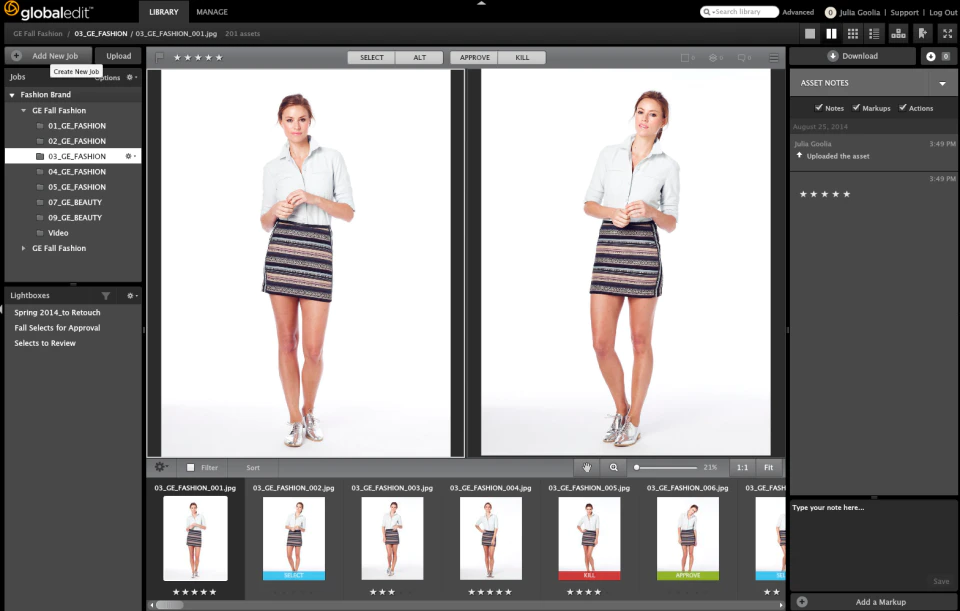Screen dimensions: 960x611
Task: Open the Lightboxes gear menu
Action: click(132, 296)
